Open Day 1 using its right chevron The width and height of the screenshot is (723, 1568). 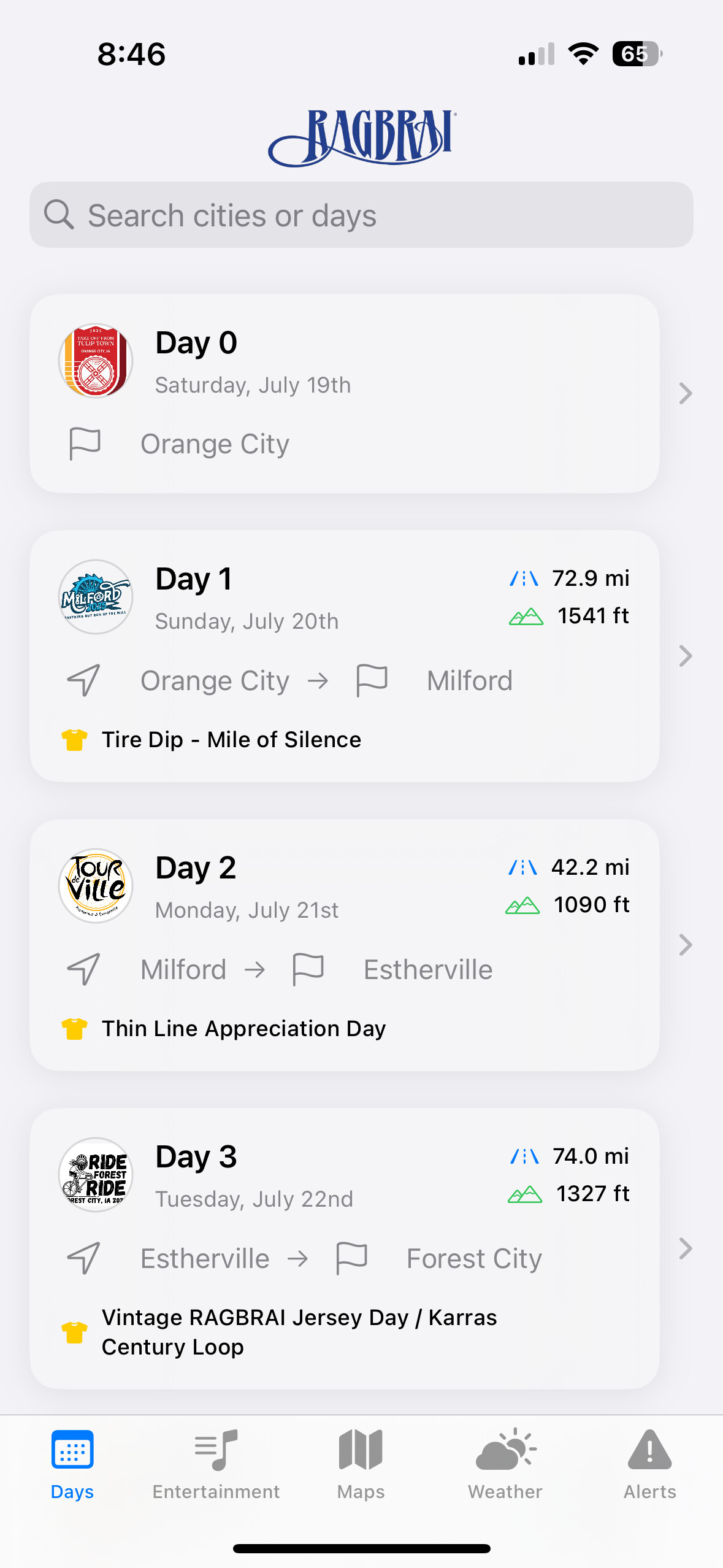click(686, 656)
